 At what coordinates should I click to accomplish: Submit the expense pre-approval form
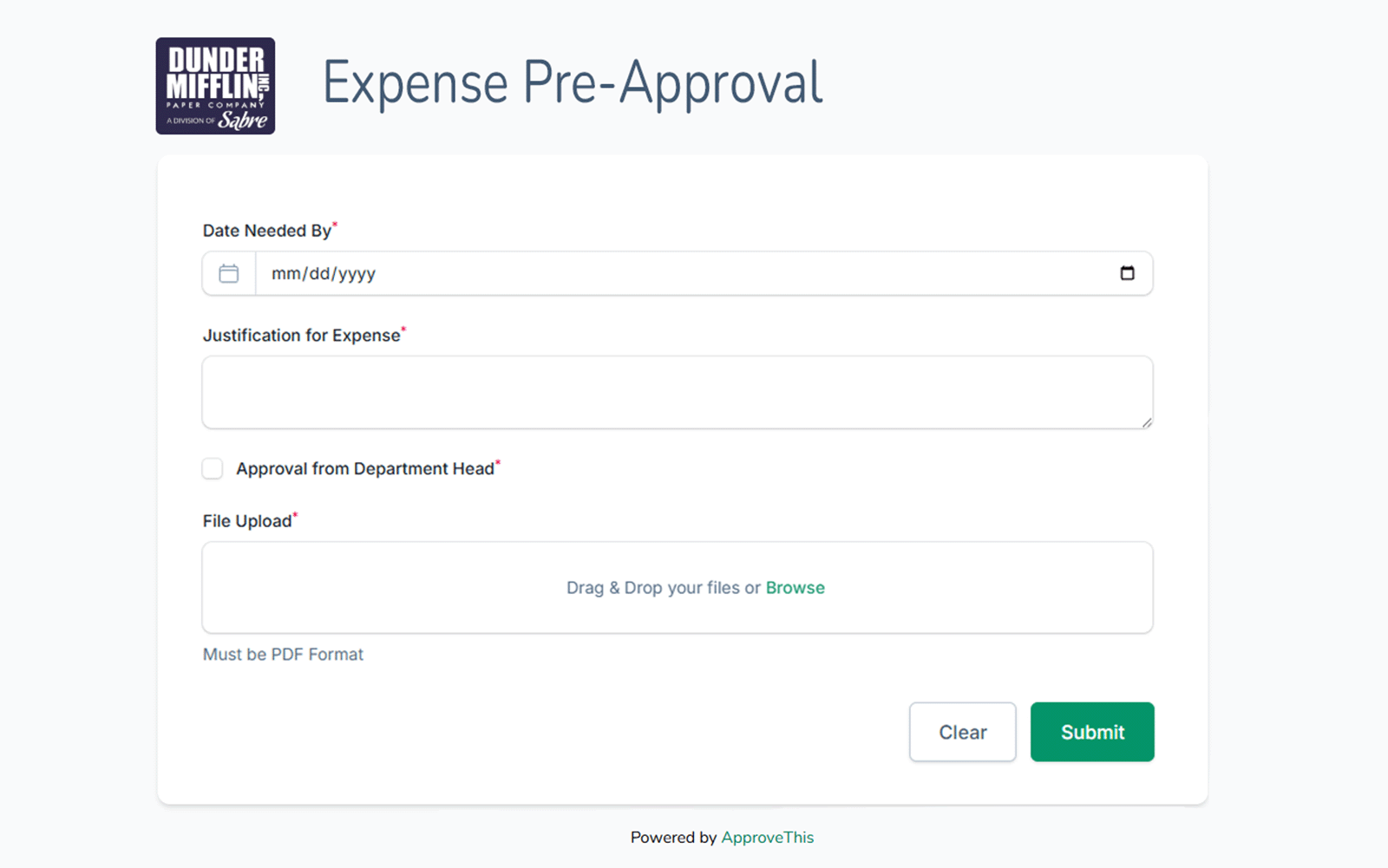[1092, 732]
